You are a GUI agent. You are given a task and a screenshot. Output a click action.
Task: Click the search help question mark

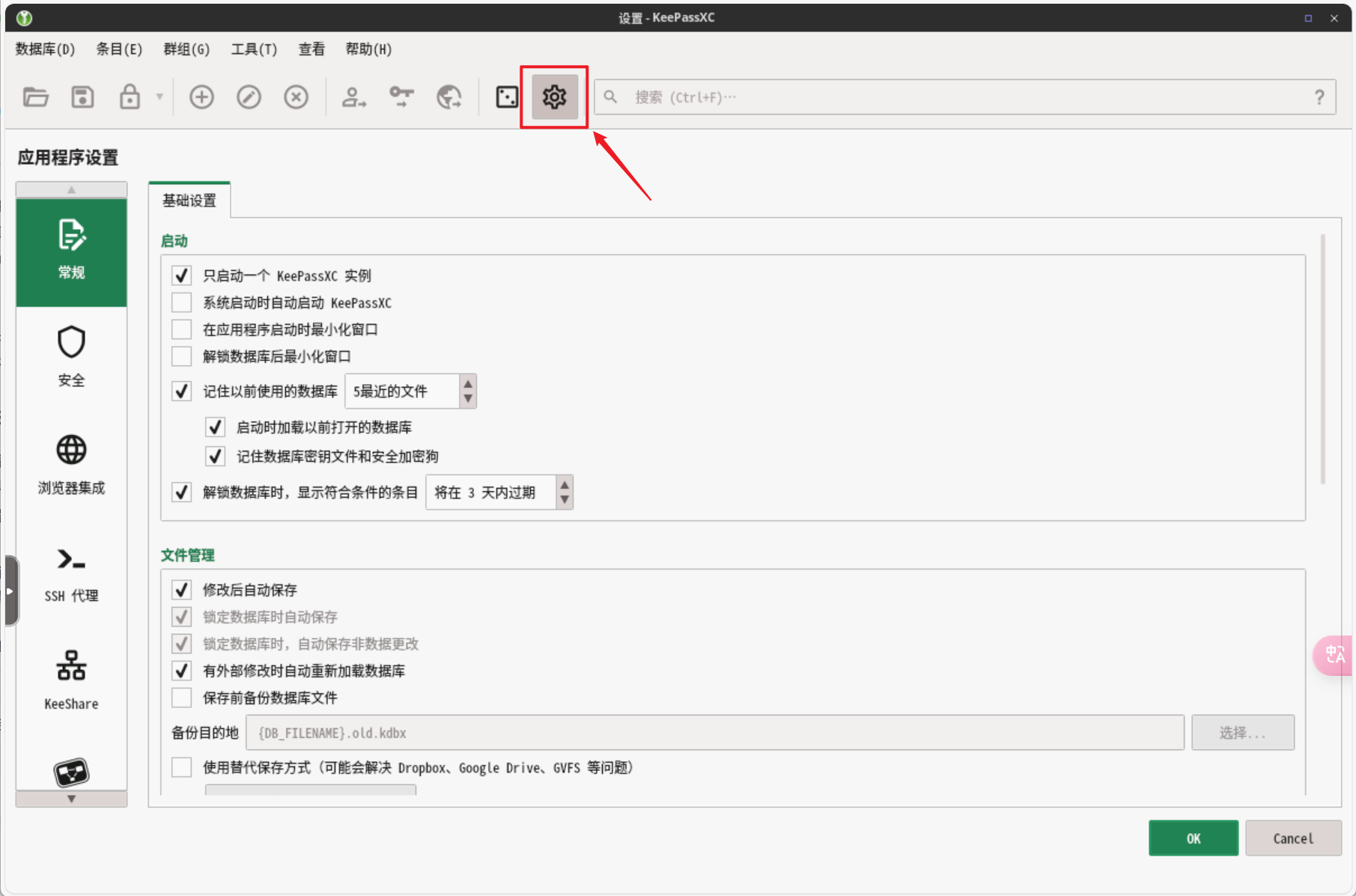(1319, 97)
